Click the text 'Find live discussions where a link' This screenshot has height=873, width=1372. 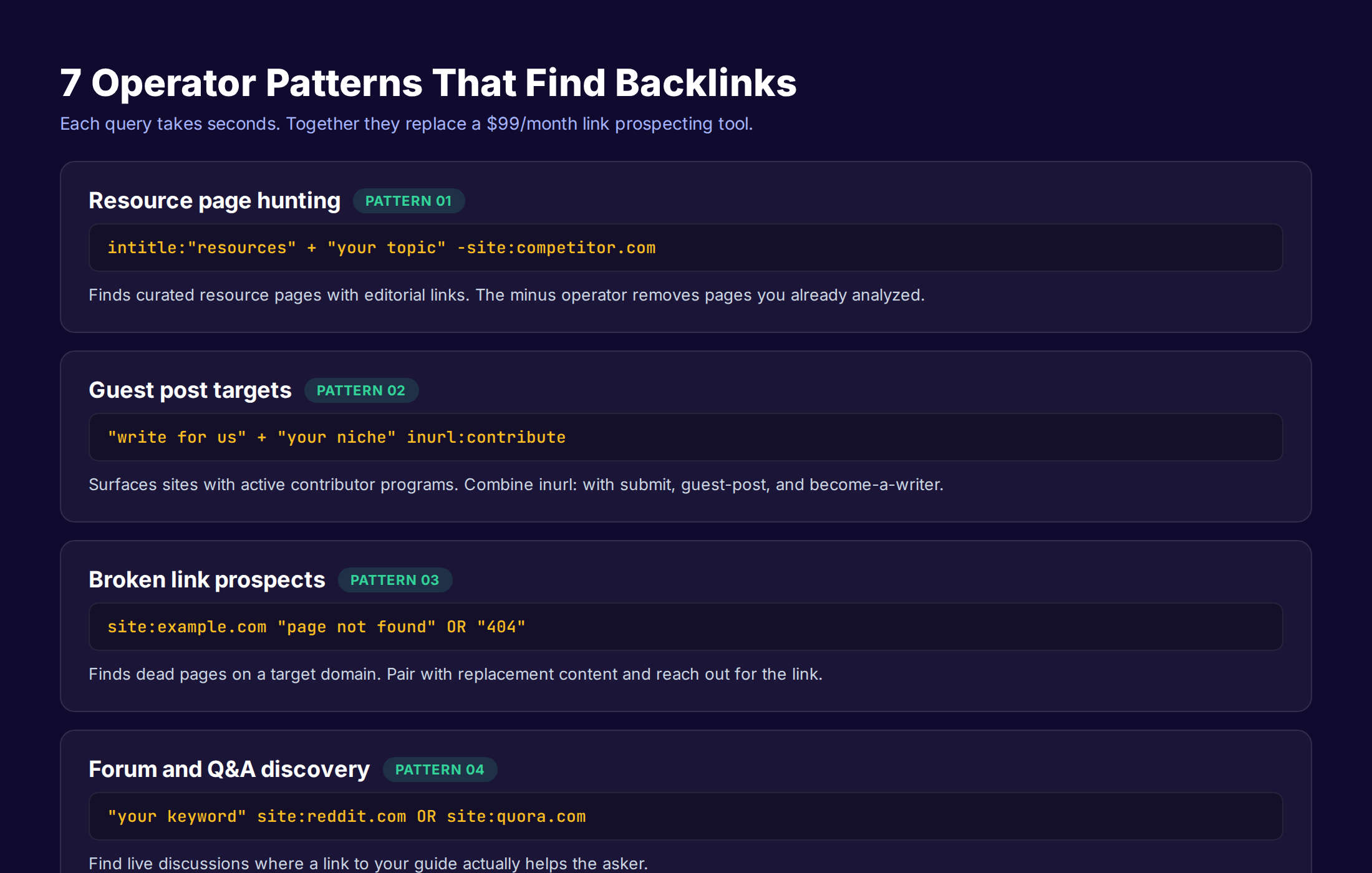pyautogui.click(x=219, y=864)
